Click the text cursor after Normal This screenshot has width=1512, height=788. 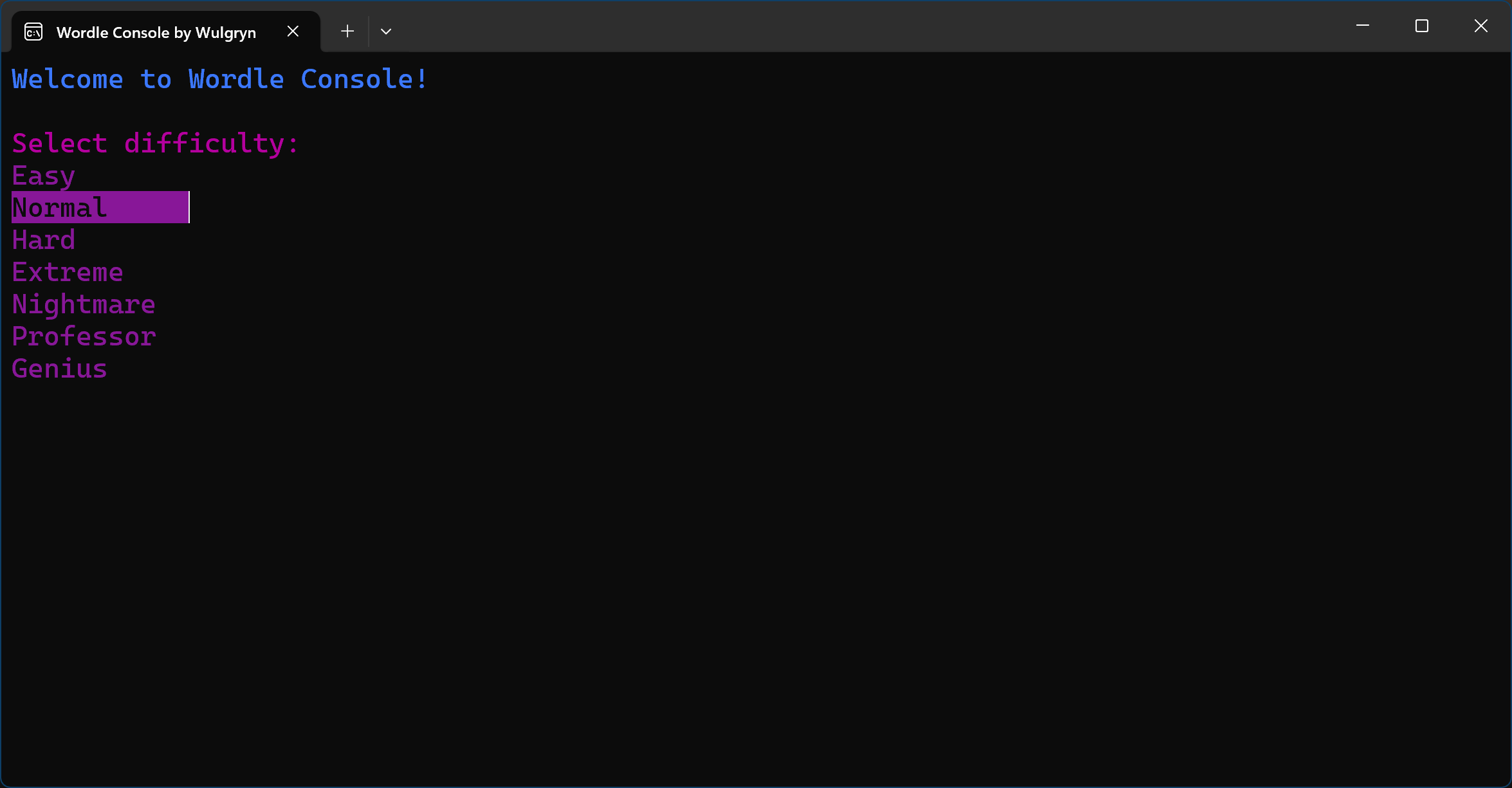189,208
